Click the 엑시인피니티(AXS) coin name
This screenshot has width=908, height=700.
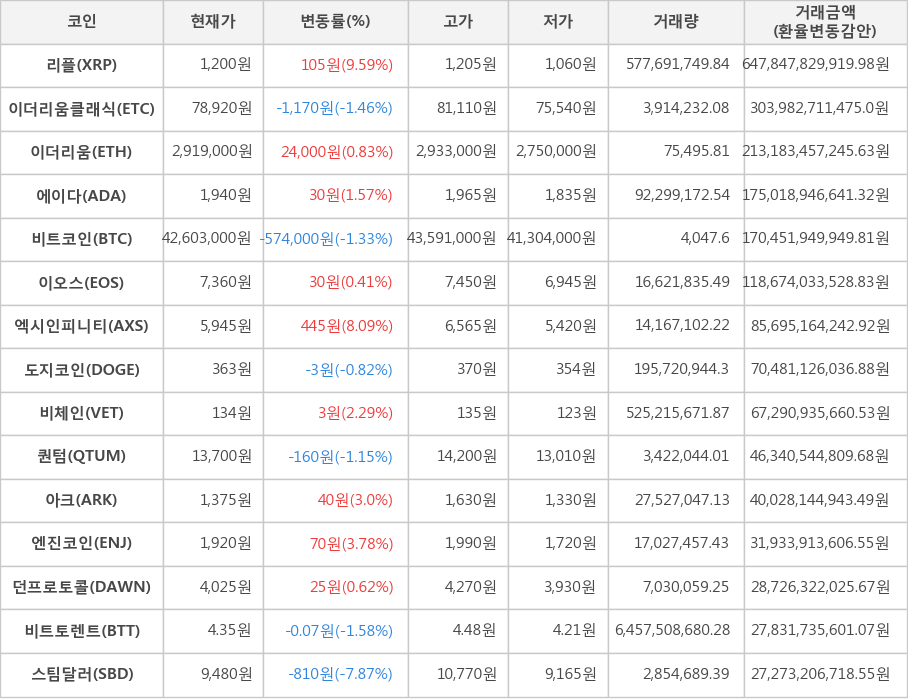tap(81, 326)
